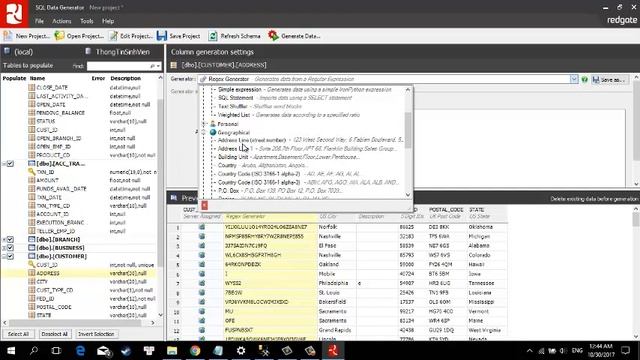Collapse the [dbo].[ACC_TRA...] table node
Image resolution: width=640 pixels, height=360 pixels.
(4, 164)
